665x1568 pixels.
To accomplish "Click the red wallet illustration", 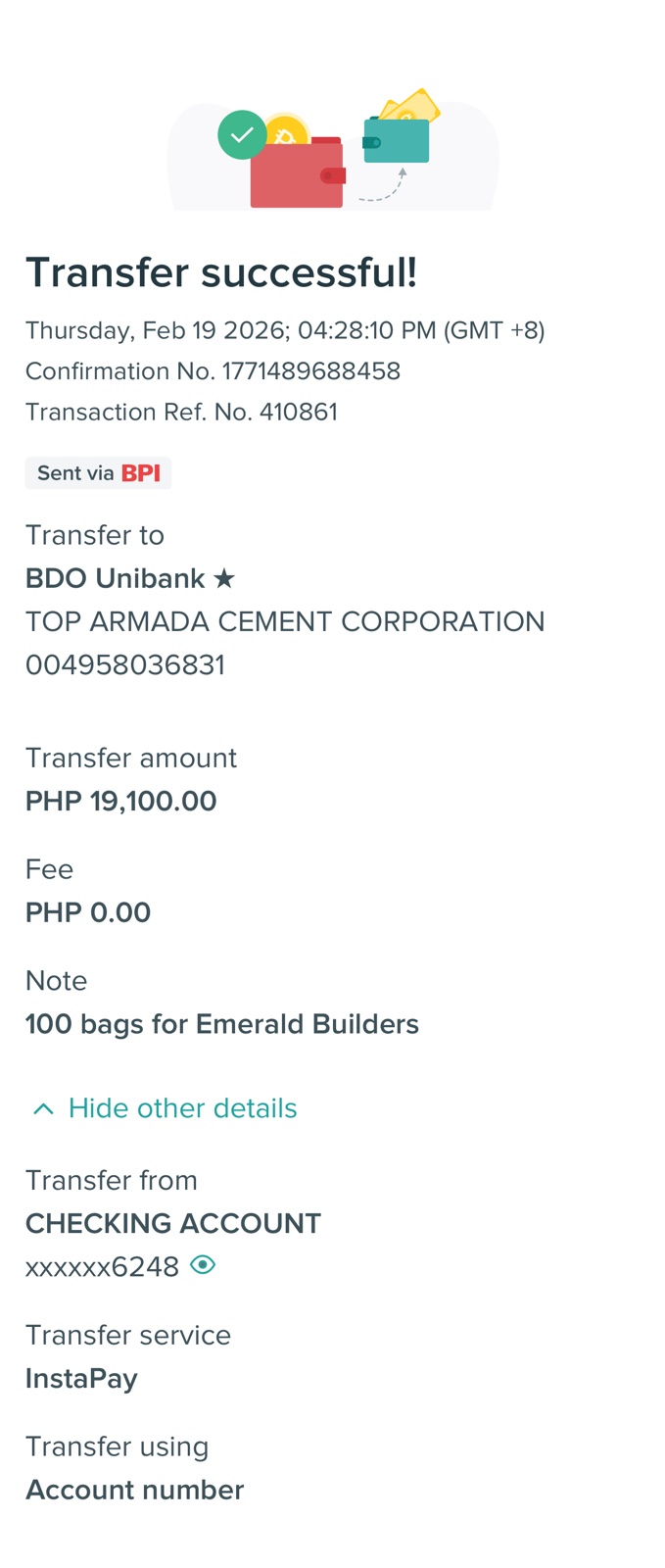I will pyautogui.click(x=297, y=176).
